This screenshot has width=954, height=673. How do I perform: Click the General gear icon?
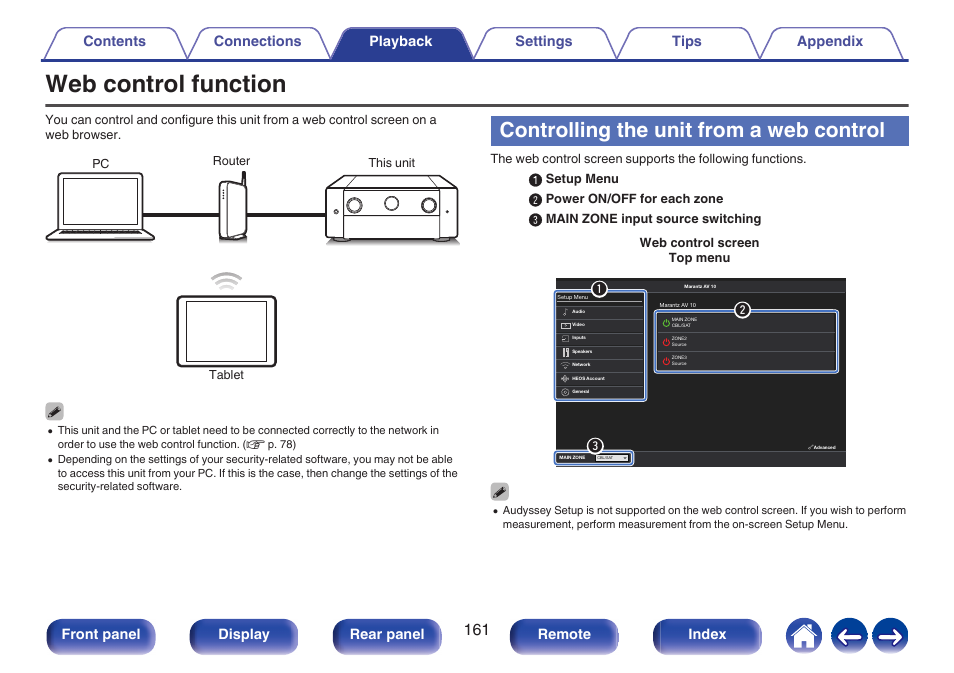point(565,392)
